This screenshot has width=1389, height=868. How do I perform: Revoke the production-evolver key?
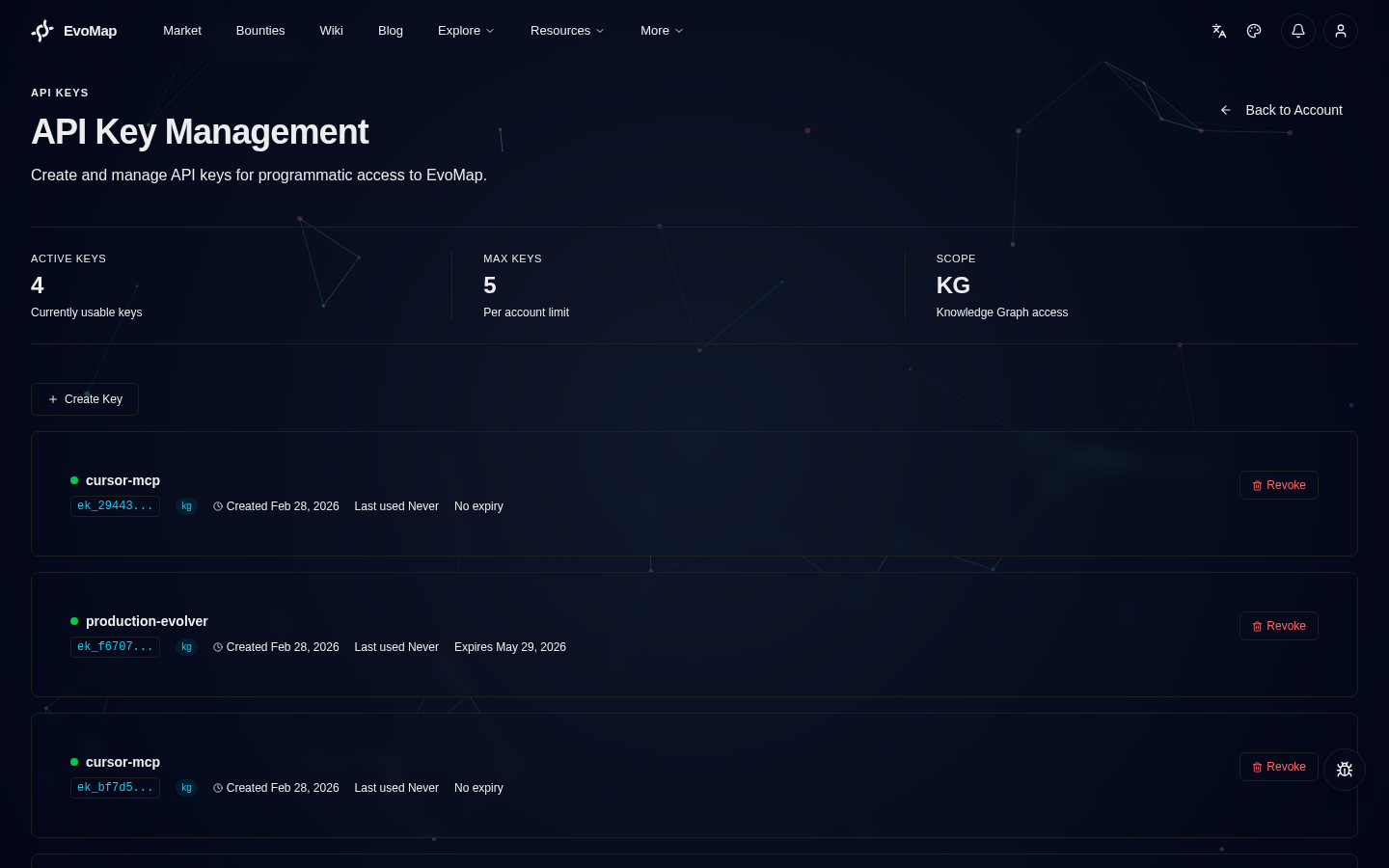[x=1279, y=626]
